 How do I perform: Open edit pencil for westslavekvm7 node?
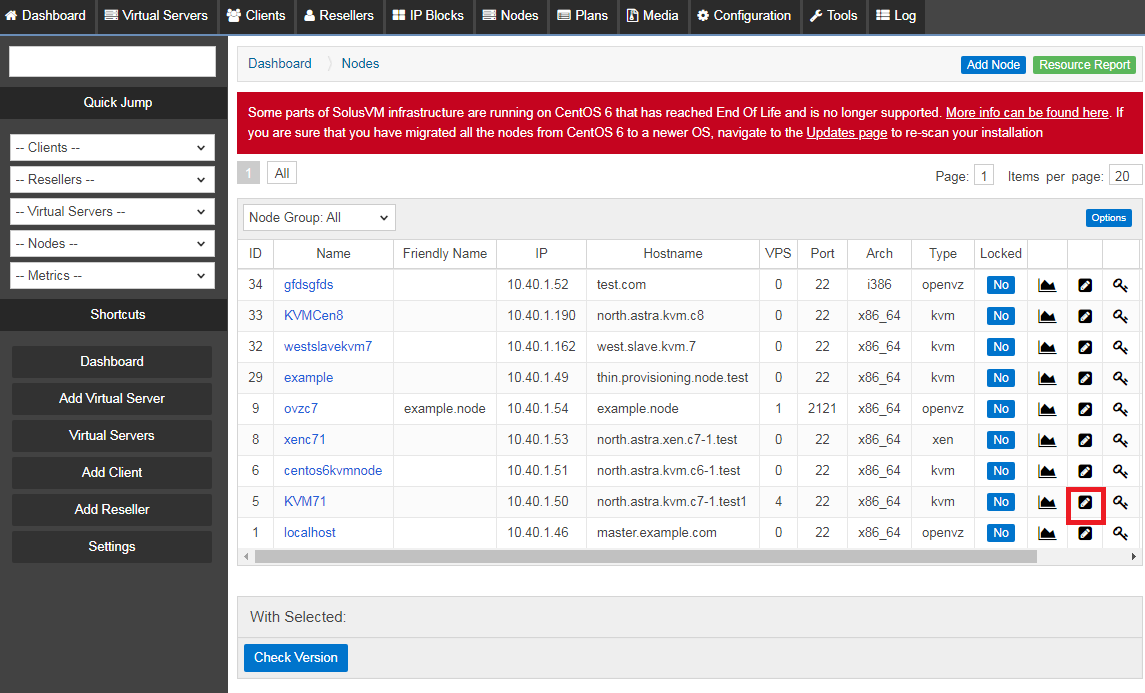(x=1085, y=346)
